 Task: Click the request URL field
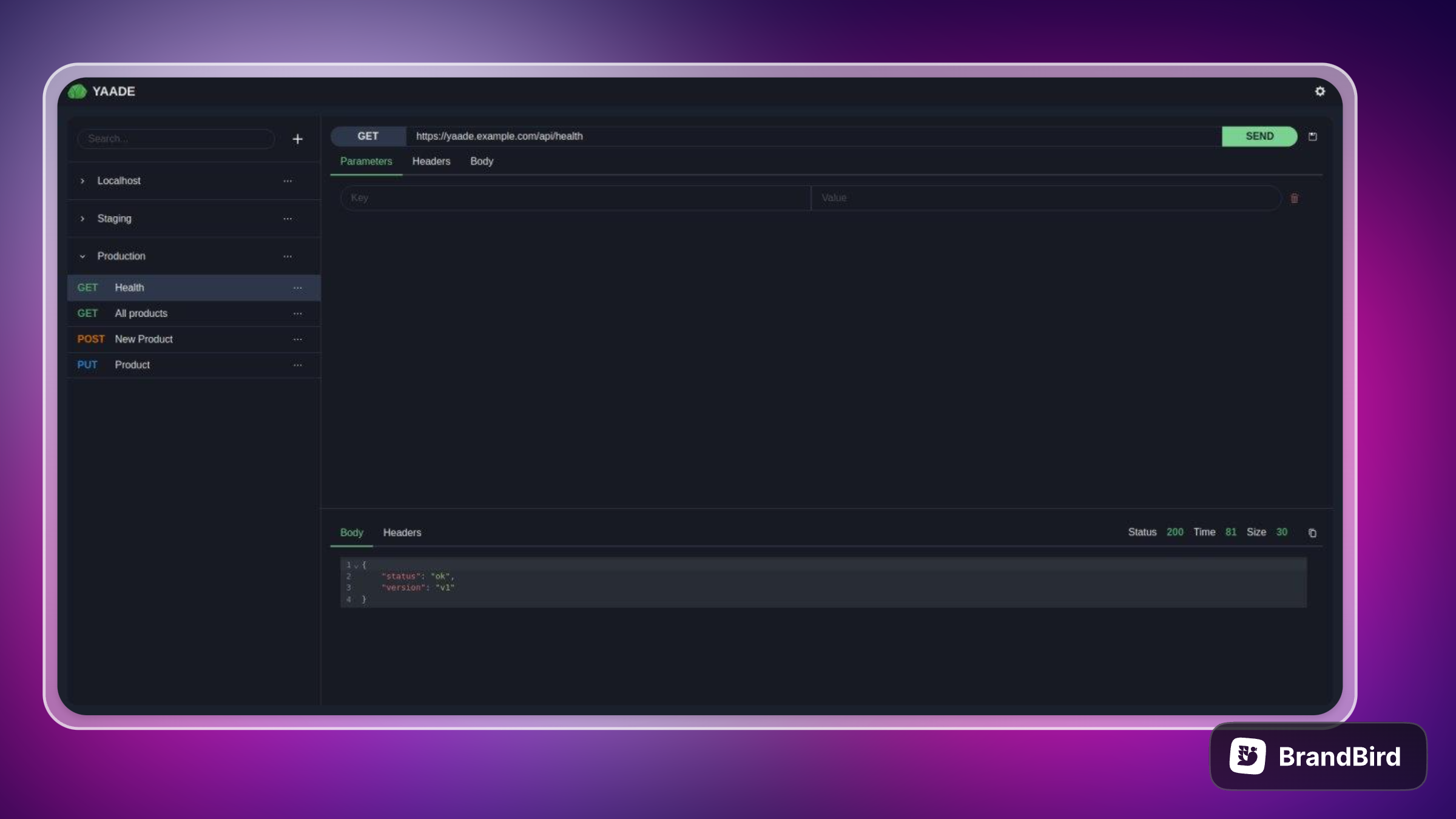click(x=814, y=136)
